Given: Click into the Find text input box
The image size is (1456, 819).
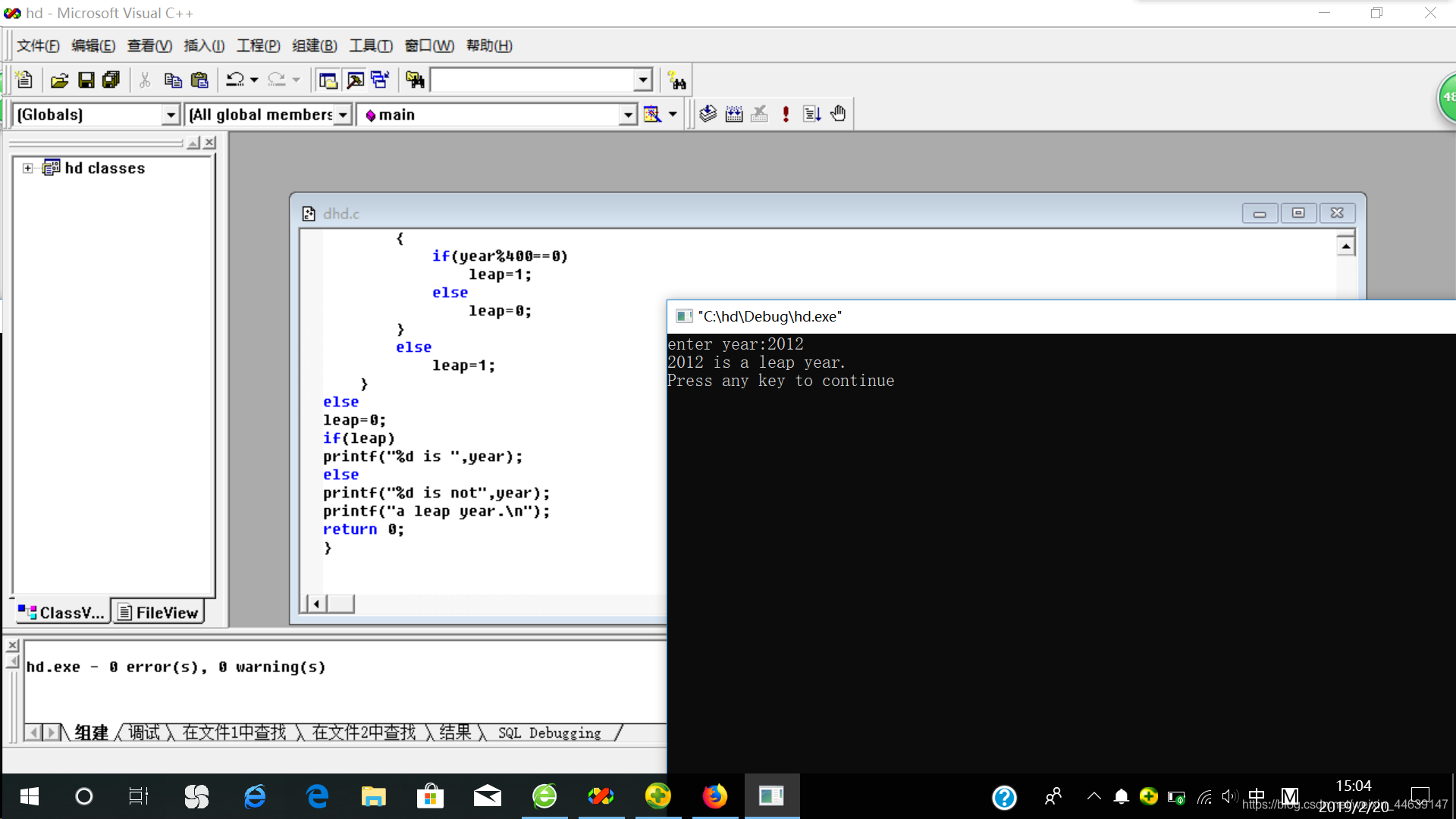Looking at the screenshot, I should (x=532, y=80).
